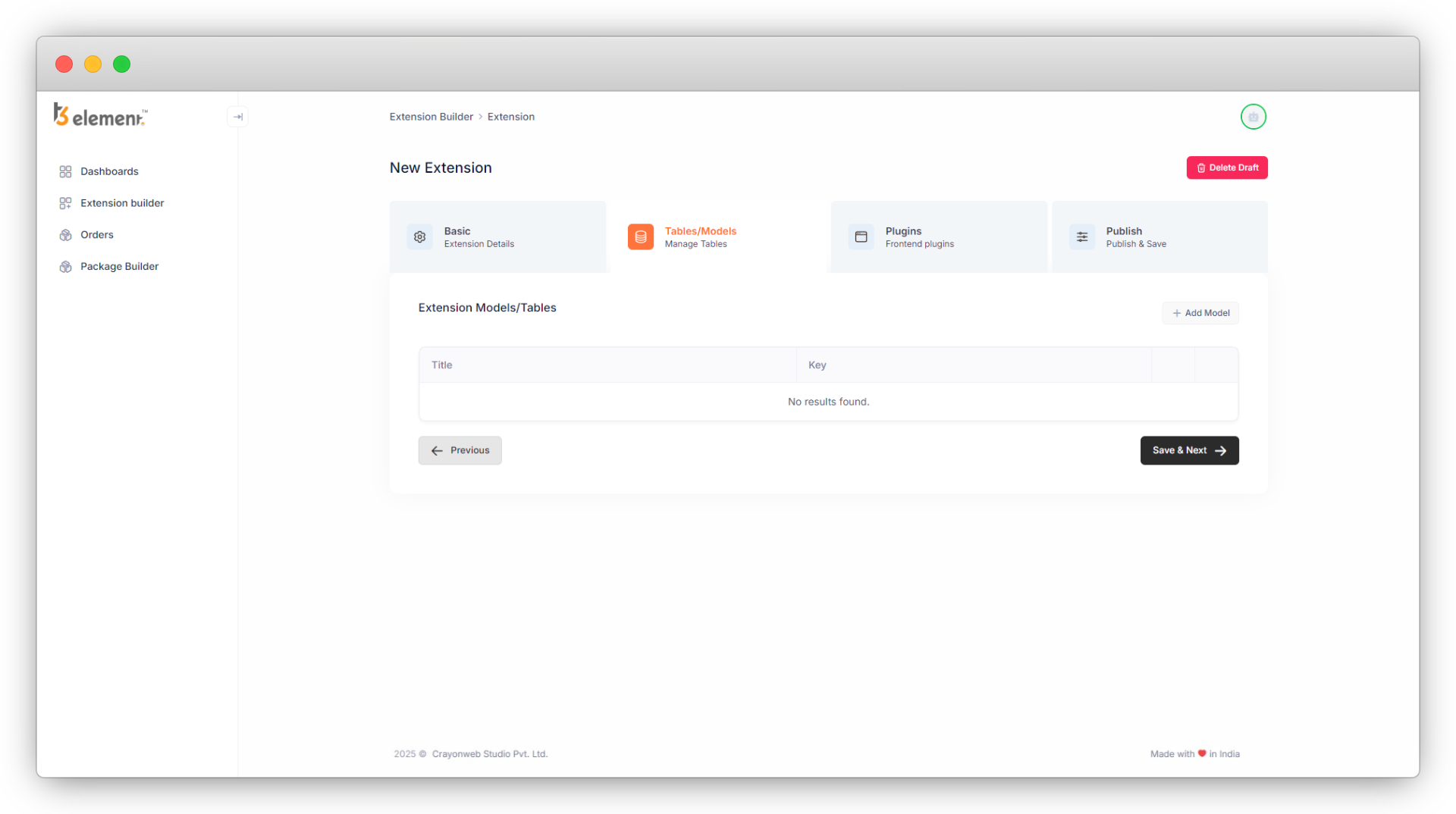Click the gear icon on Basic step
1456x814 pixels.
(x=419, y=237)
